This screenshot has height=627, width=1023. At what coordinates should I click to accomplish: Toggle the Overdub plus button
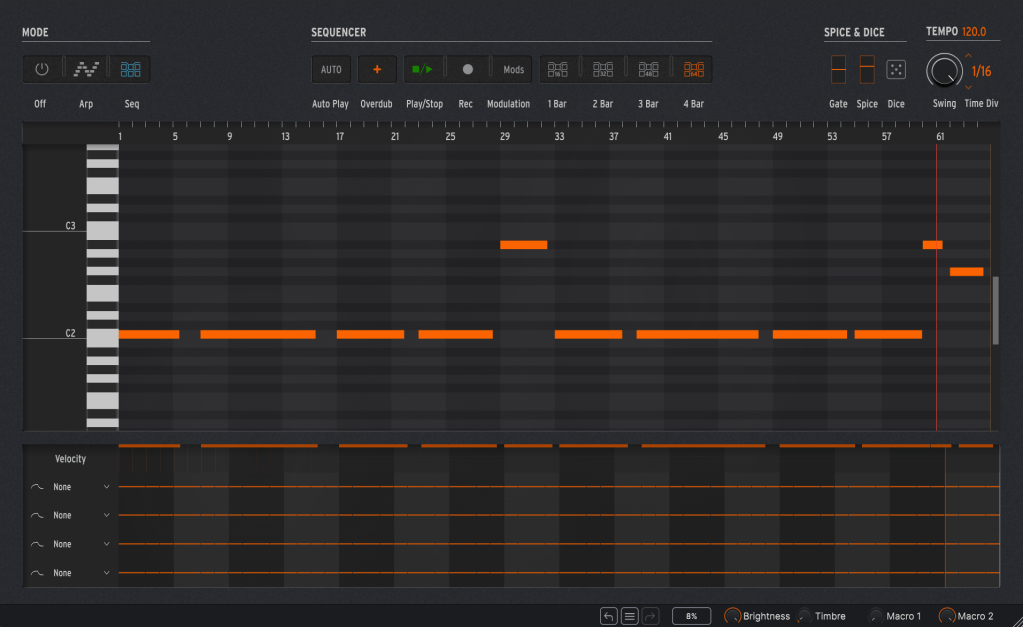click(x=377, y=70)
